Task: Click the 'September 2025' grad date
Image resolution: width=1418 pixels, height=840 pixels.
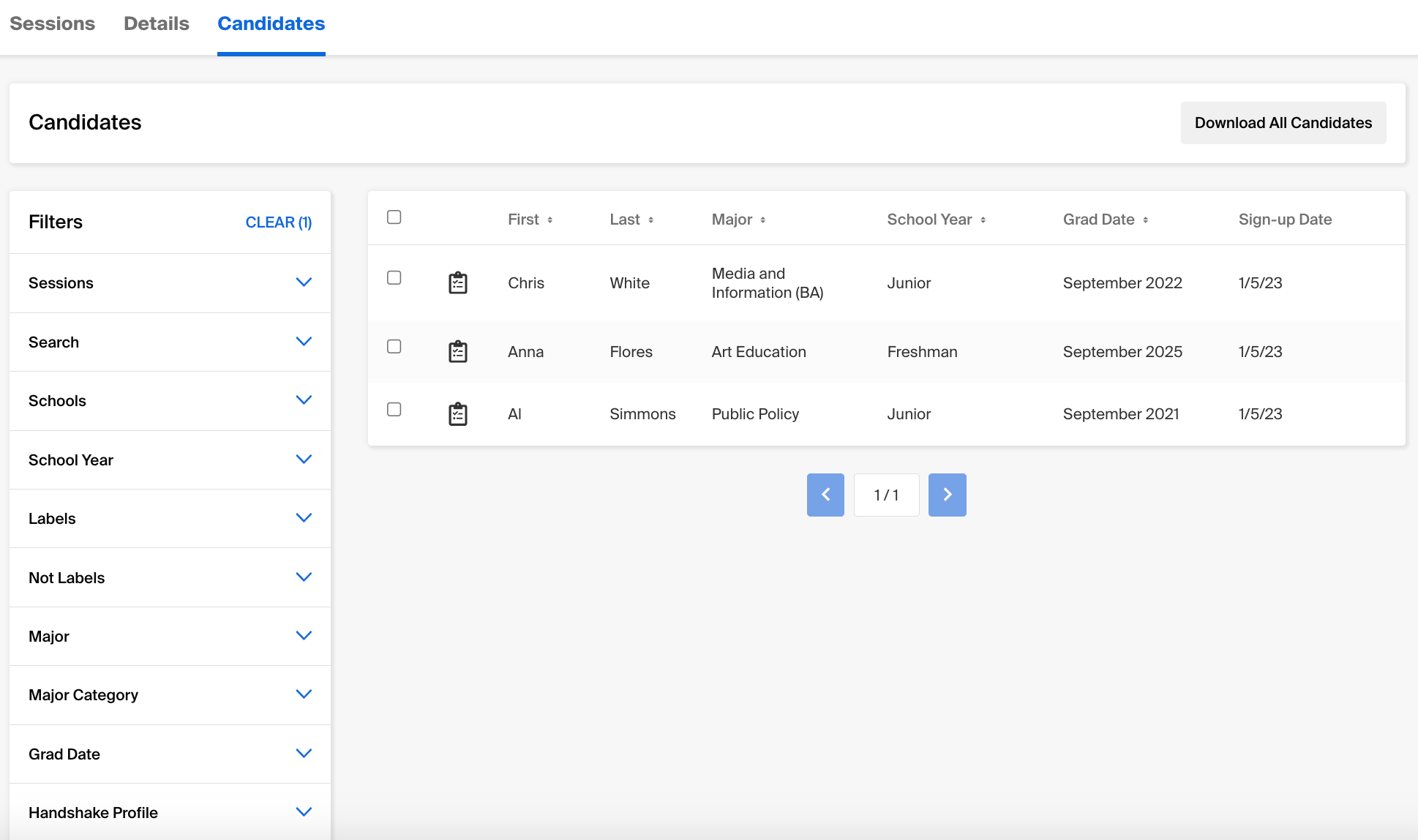Action: 1122,352
